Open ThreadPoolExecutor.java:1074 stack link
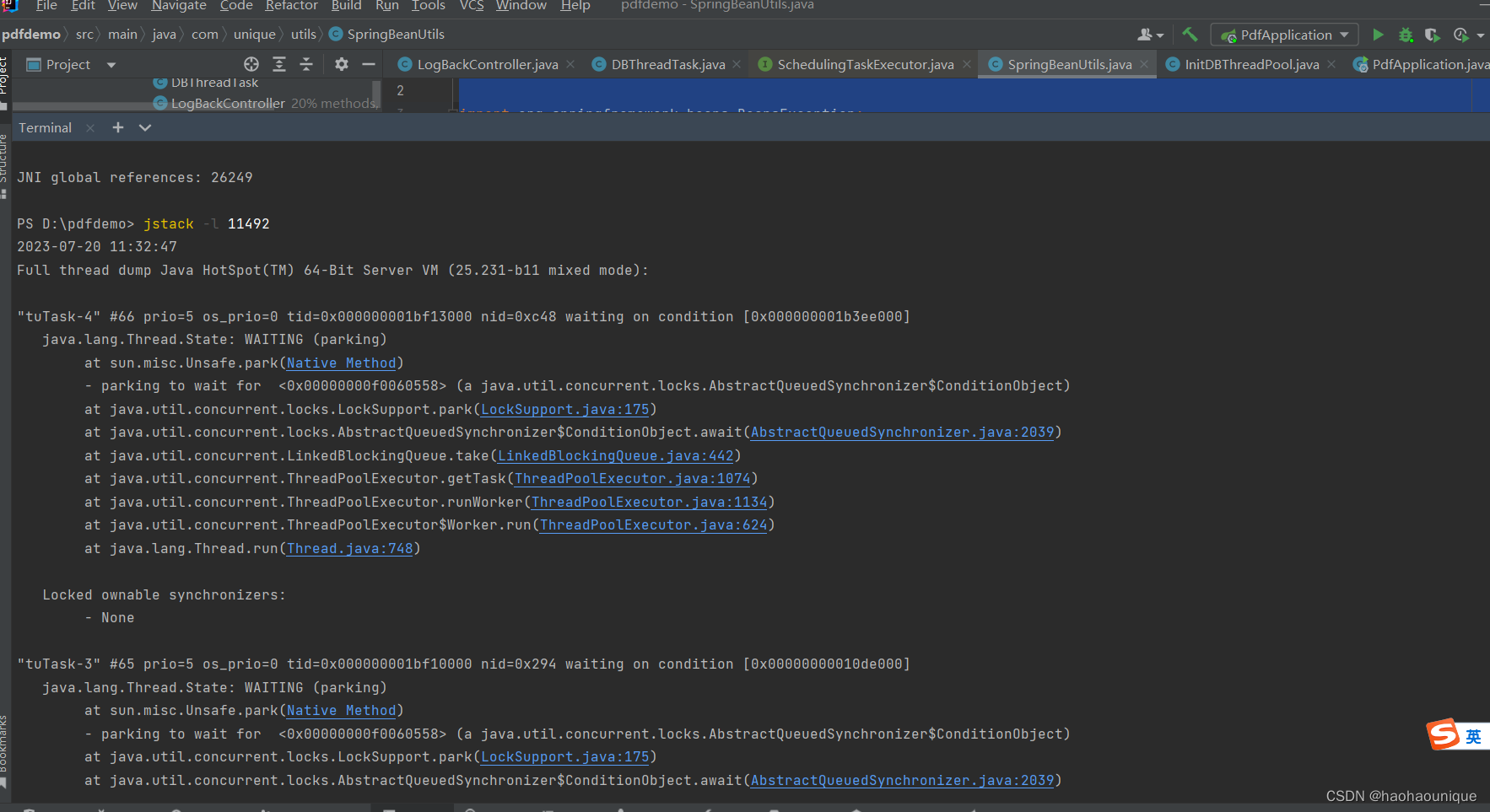This screenshot has width=1490, height=812. click(x=633, y=478)
